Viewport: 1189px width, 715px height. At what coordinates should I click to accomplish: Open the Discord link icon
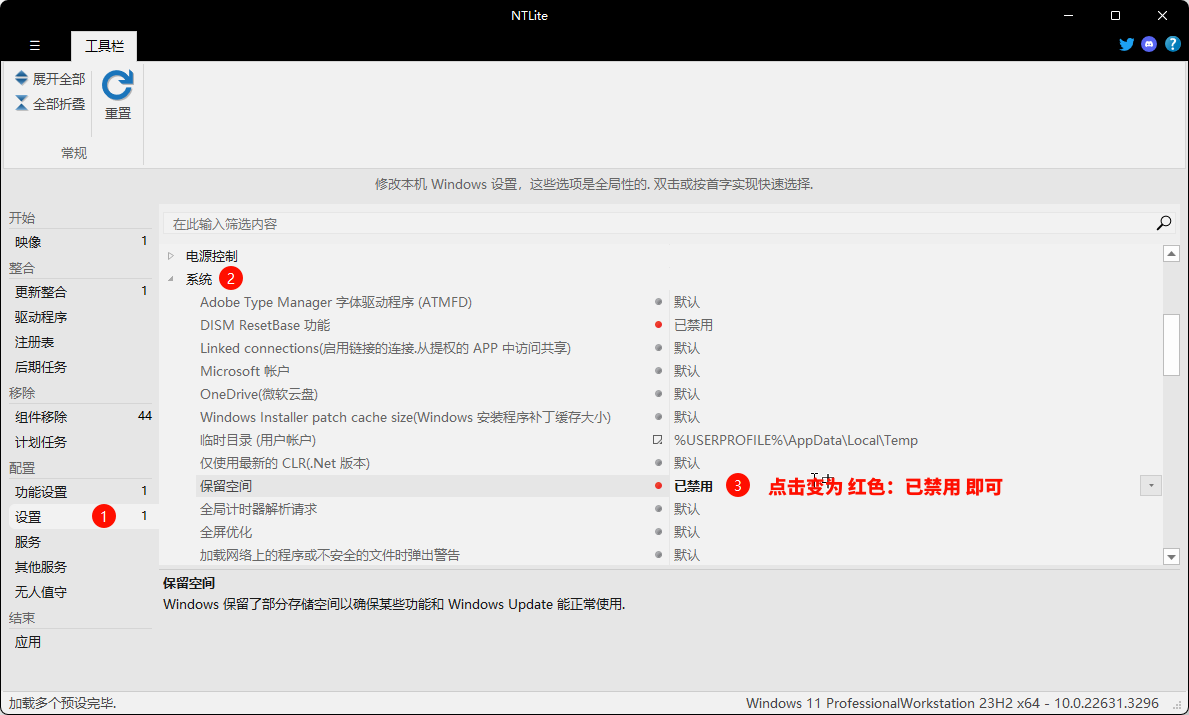pyautogui.click(x=1149, y=44)
